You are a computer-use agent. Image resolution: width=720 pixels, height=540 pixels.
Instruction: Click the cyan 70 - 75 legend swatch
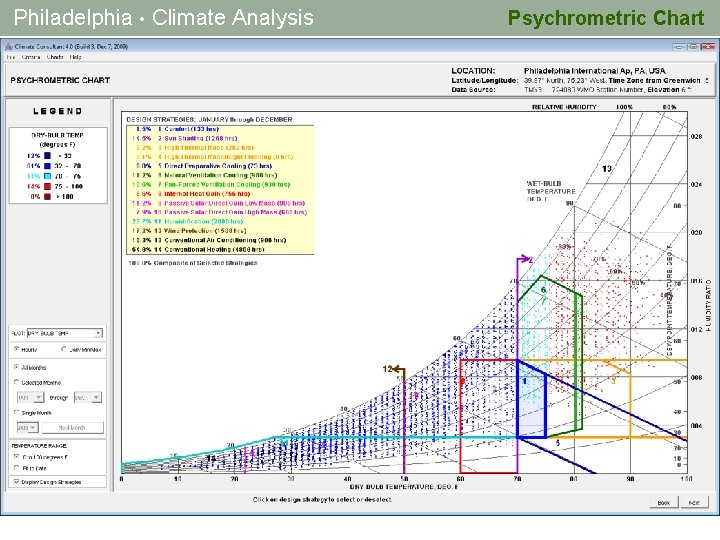47,176
